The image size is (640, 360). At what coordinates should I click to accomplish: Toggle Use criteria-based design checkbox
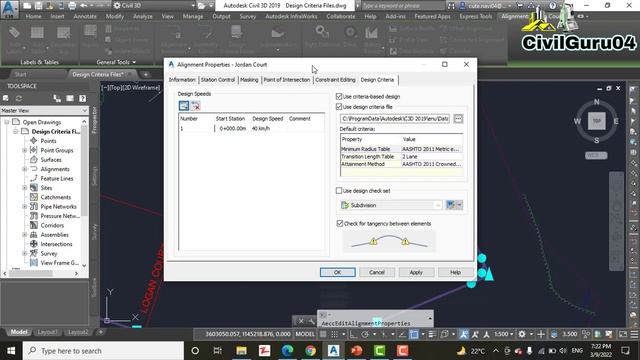click(x=339, y=96)
